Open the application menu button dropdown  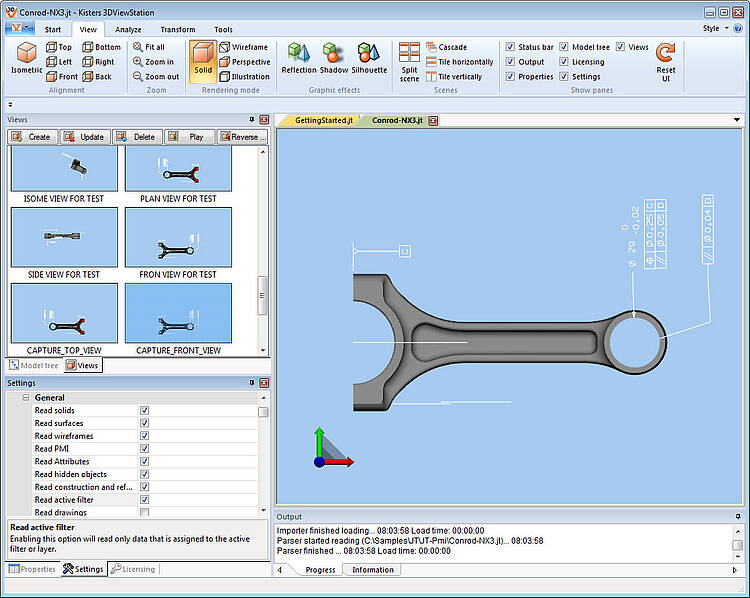pos(19,28)
